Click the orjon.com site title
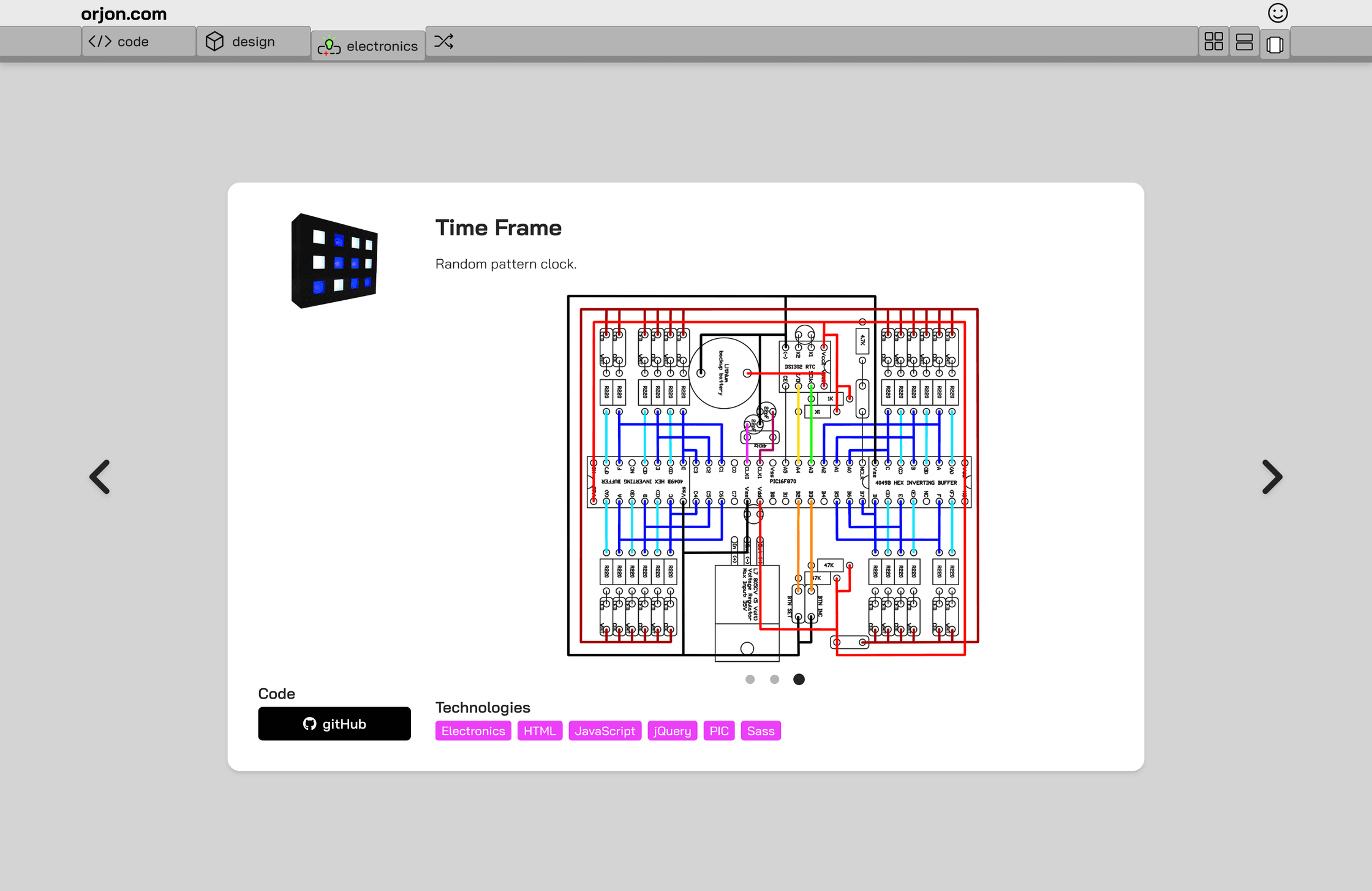Viewport: 1372px width, 891px height. (124, 13)
